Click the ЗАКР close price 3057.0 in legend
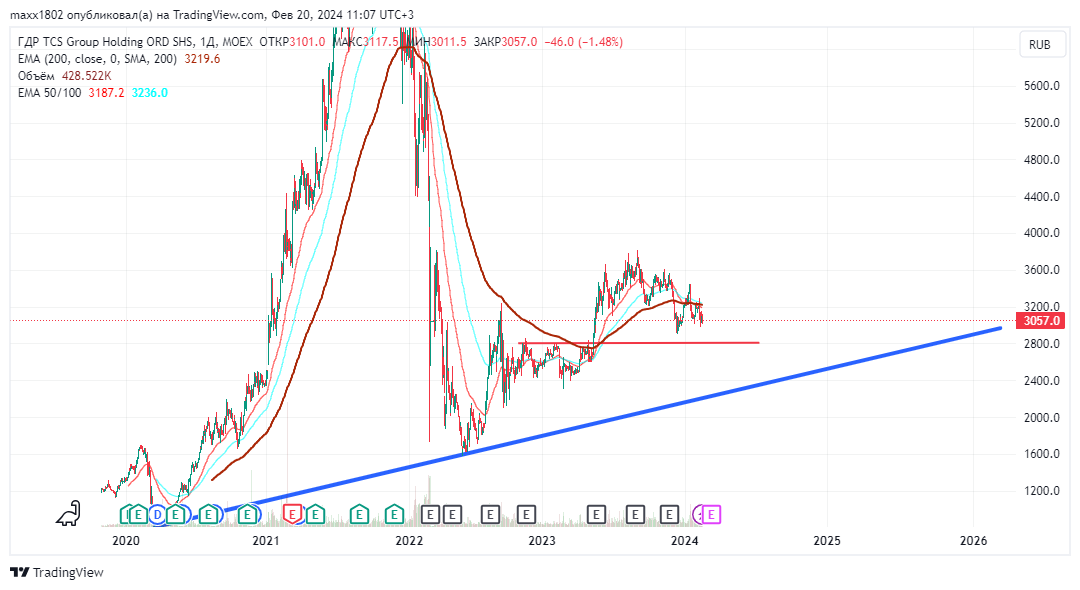The height and width of the screenshot is (590, 1080). point(519,42)
